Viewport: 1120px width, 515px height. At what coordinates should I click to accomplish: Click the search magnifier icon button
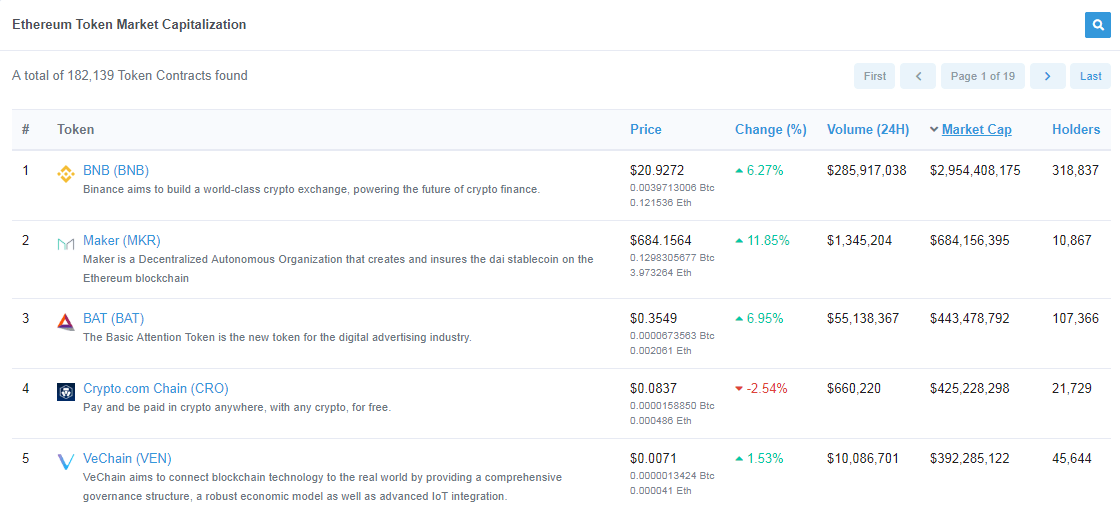click(x=1097, y=25)
